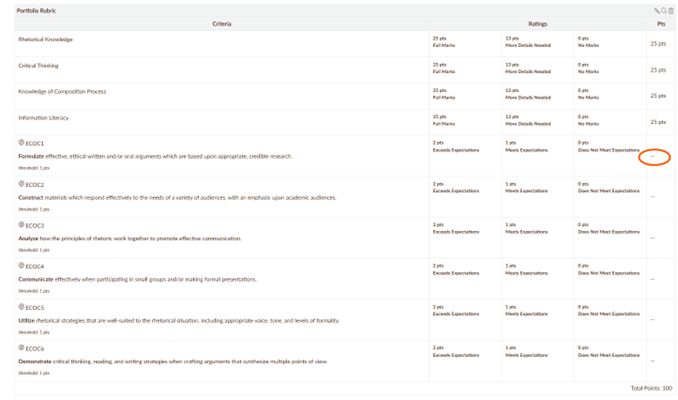The width and height of the screenshot is (678, 400).
Task: Click the Total Points: 100 text
Action: (x=651, y=388)
